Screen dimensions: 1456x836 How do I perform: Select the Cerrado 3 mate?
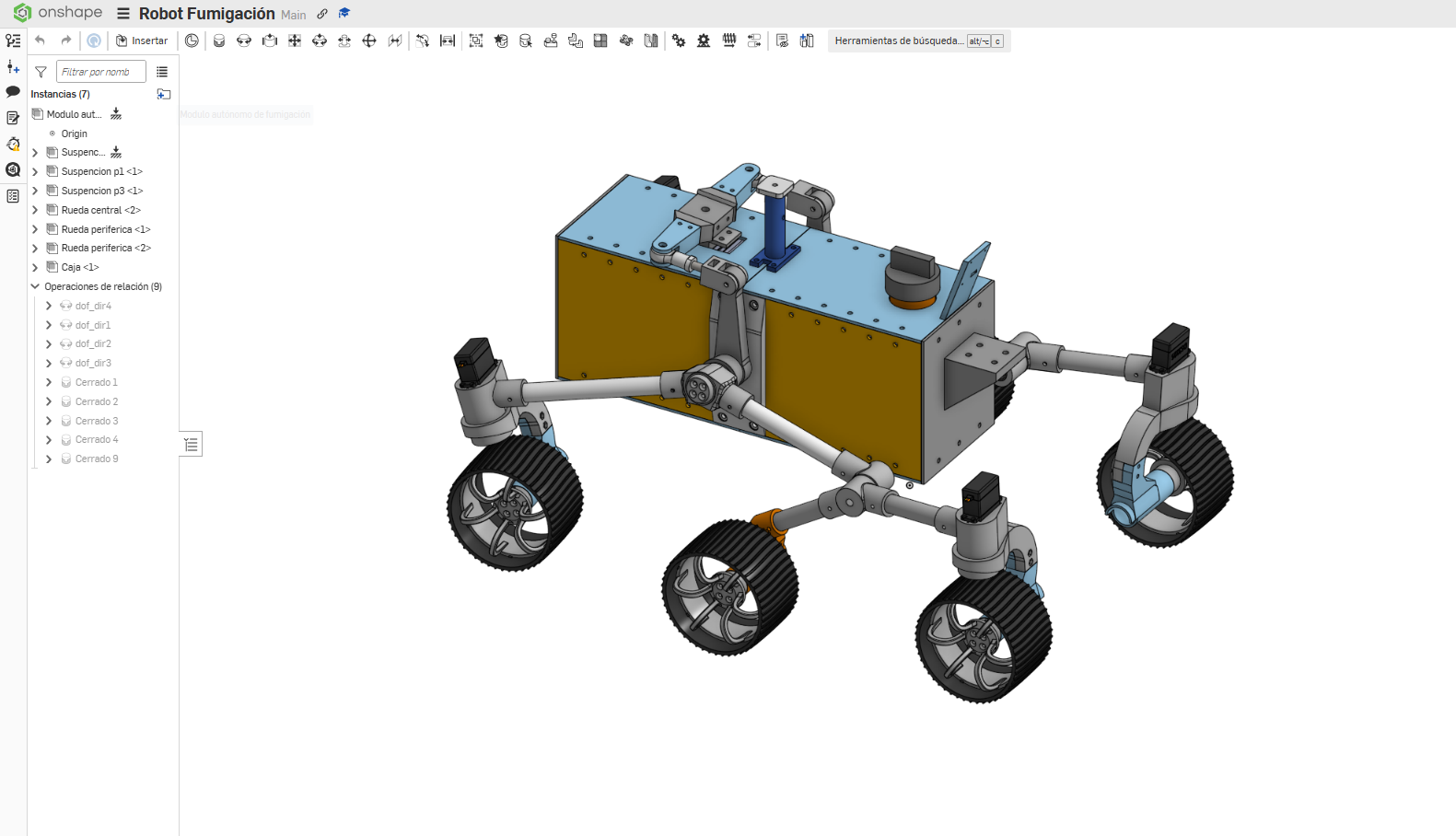(x=97, y=421)
